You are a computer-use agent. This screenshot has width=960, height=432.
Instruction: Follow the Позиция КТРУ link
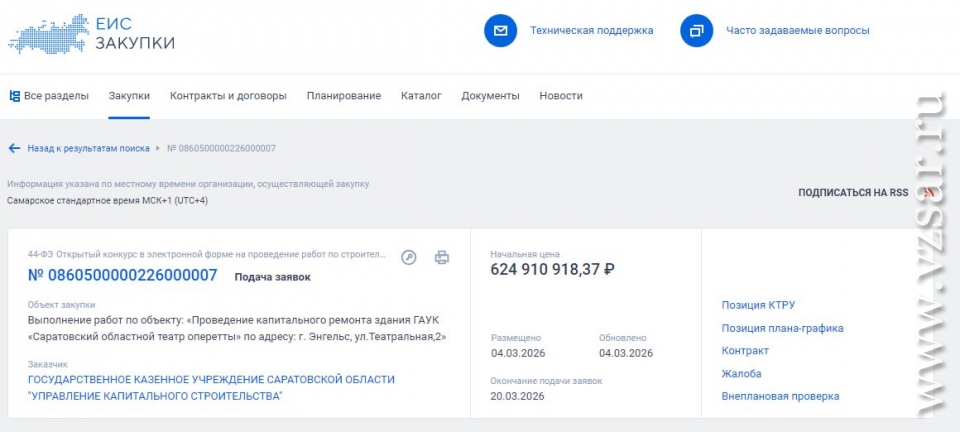758,305
